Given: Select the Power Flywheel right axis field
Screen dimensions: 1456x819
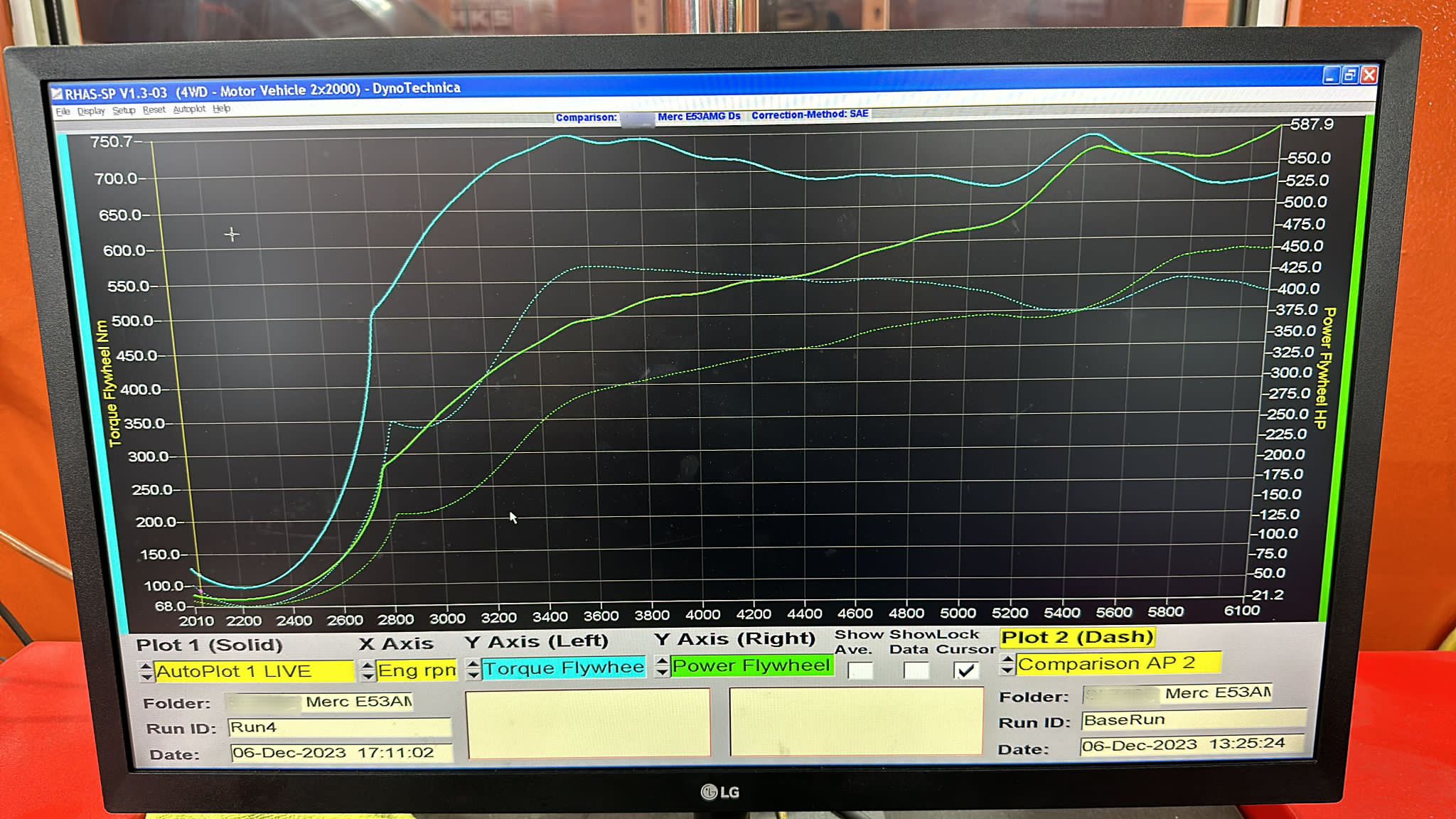Looking at the screenshot, I should (x=751, y=665).
